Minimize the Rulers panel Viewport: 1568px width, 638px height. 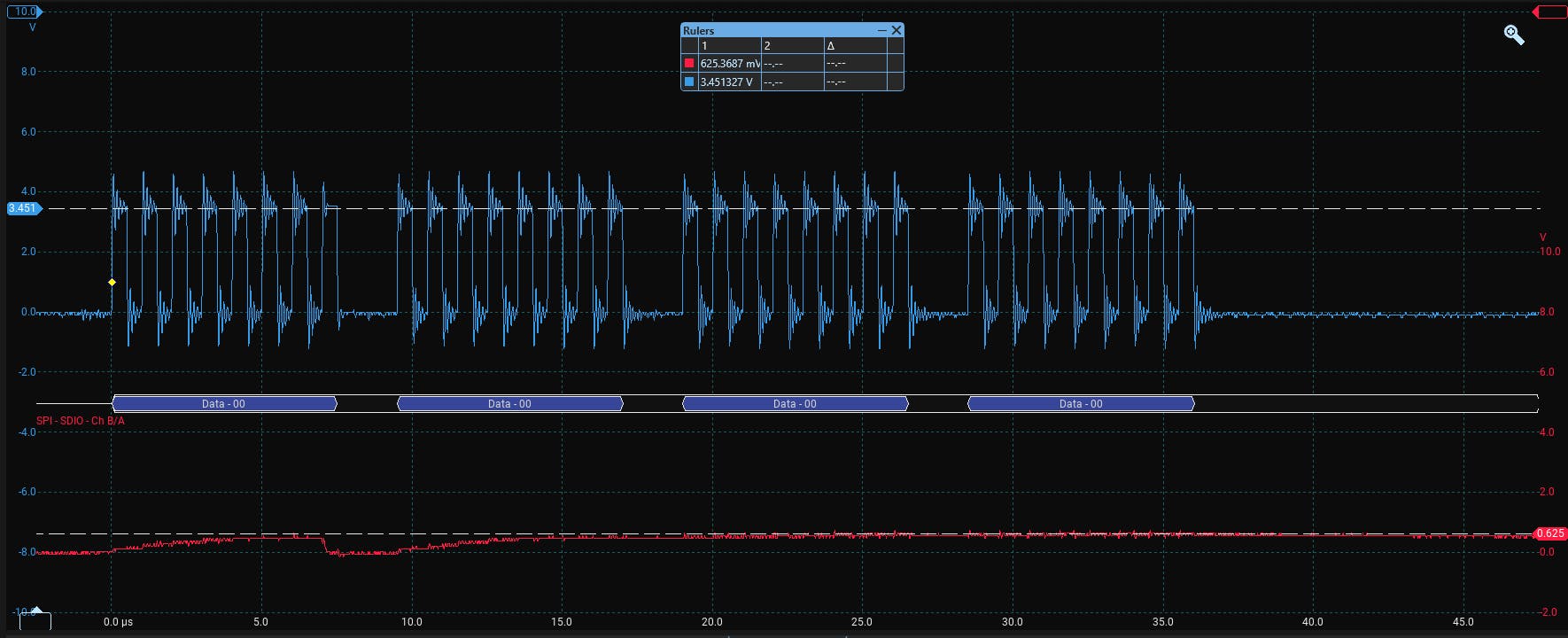click(x=881, y=30)
